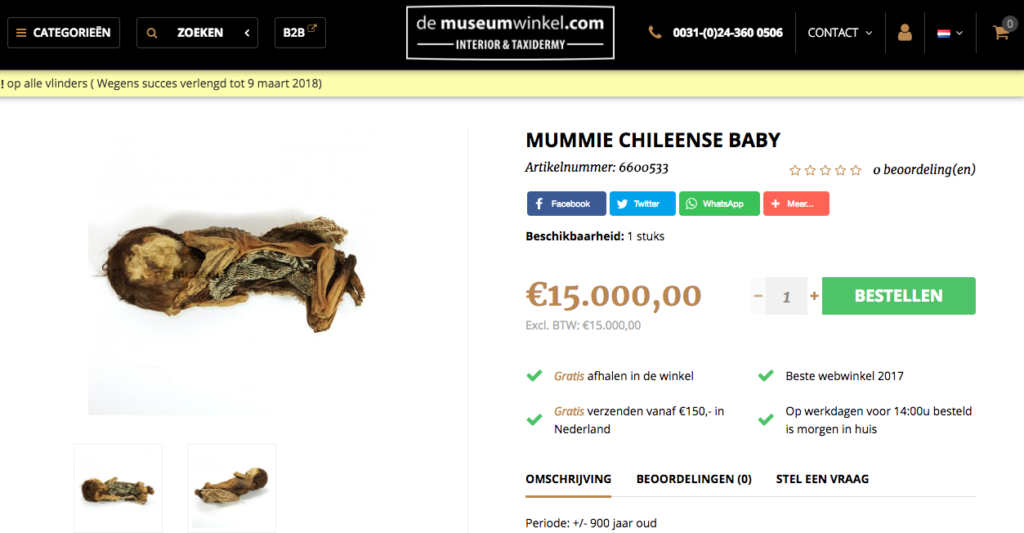Open the language flag selector
Image resolution: width=1024 pixels, height=533 pixels.
[x=949, y=33]
